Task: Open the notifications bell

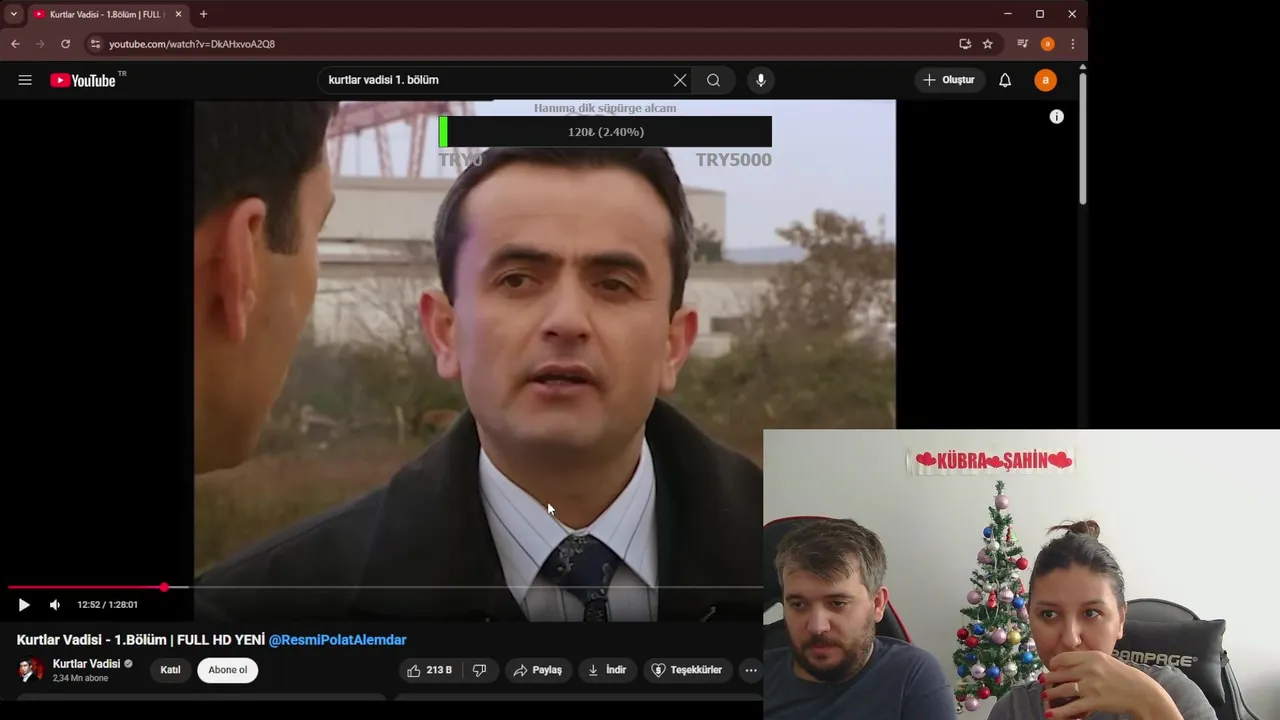Action: pos(1005,80)
